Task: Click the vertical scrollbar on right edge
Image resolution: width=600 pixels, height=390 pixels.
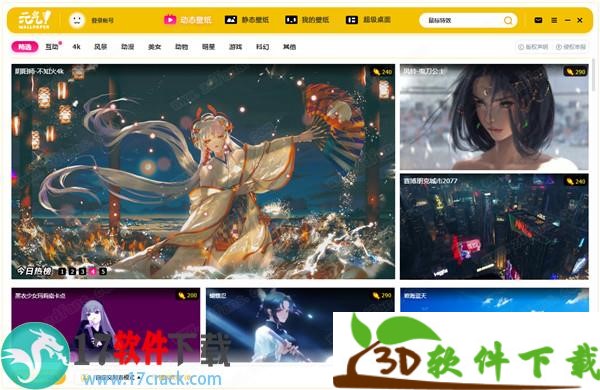Action: click(594, 75)
